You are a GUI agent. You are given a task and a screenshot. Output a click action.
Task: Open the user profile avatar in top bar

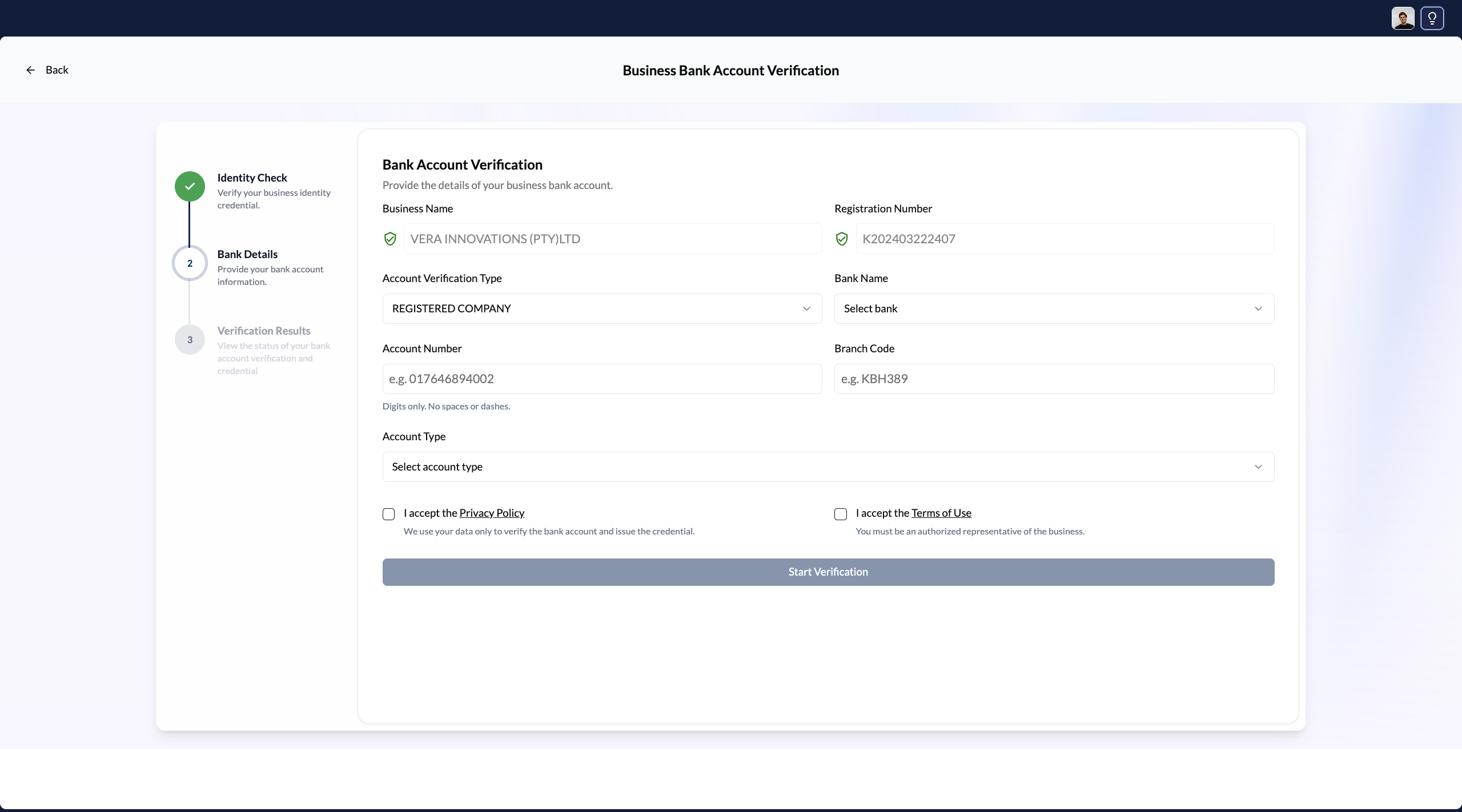[x=1403, y=18]
